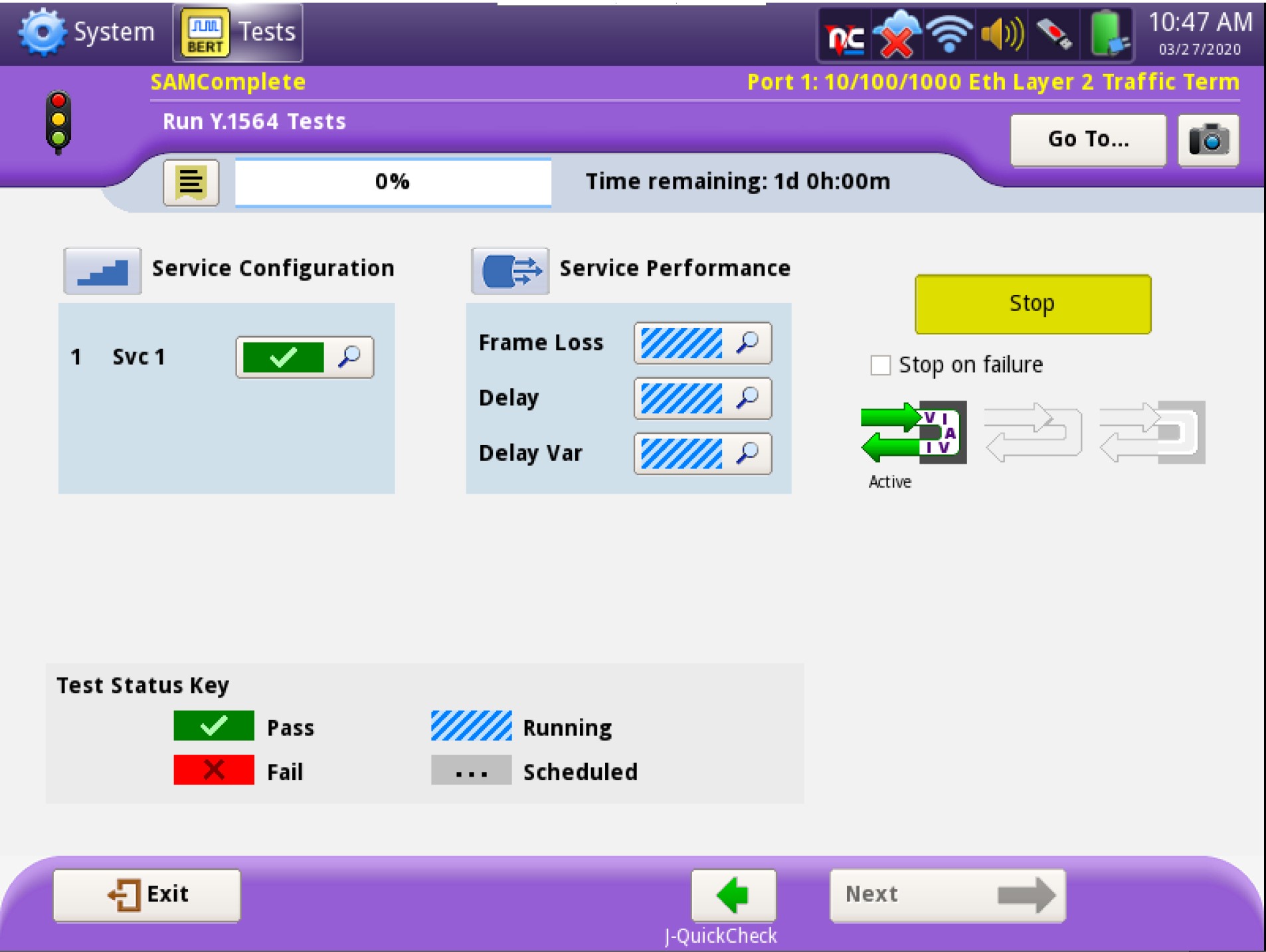1266x952 pixels.
Task: Switch to the Tests tab
Action: (238, 32)
